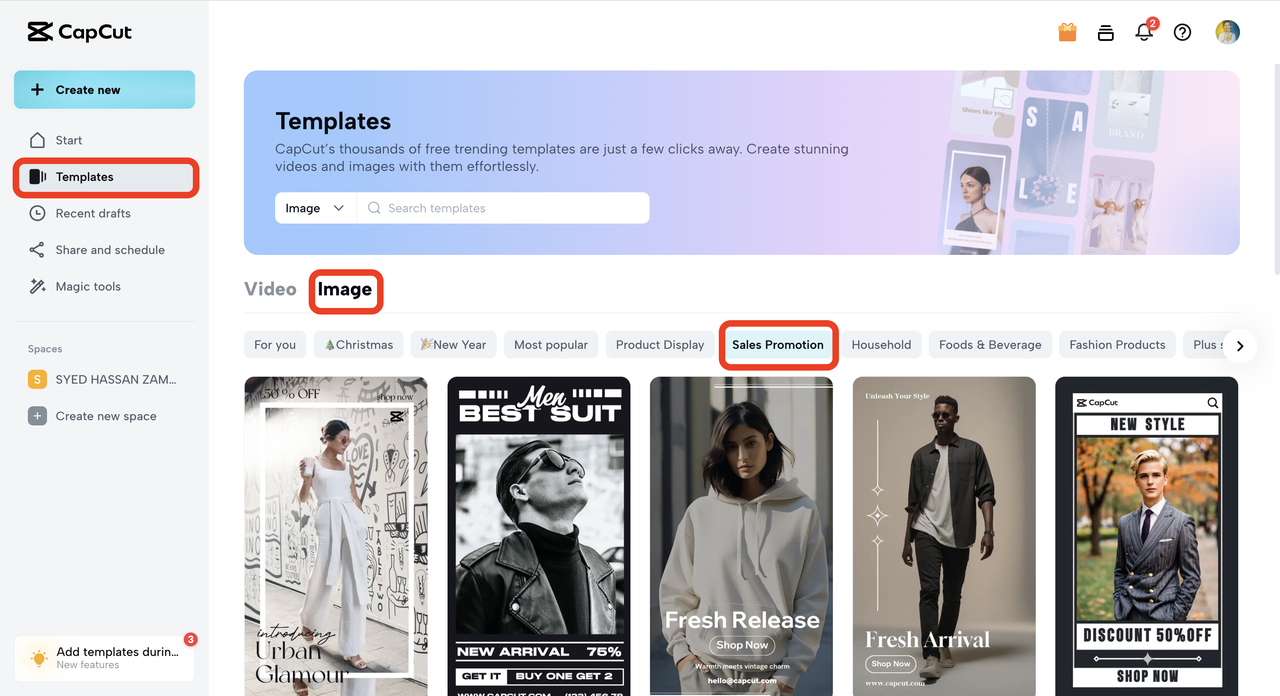Viewport: 1280px width, 696px height.
Task: Click the Spaces section label
Action: 45,349
